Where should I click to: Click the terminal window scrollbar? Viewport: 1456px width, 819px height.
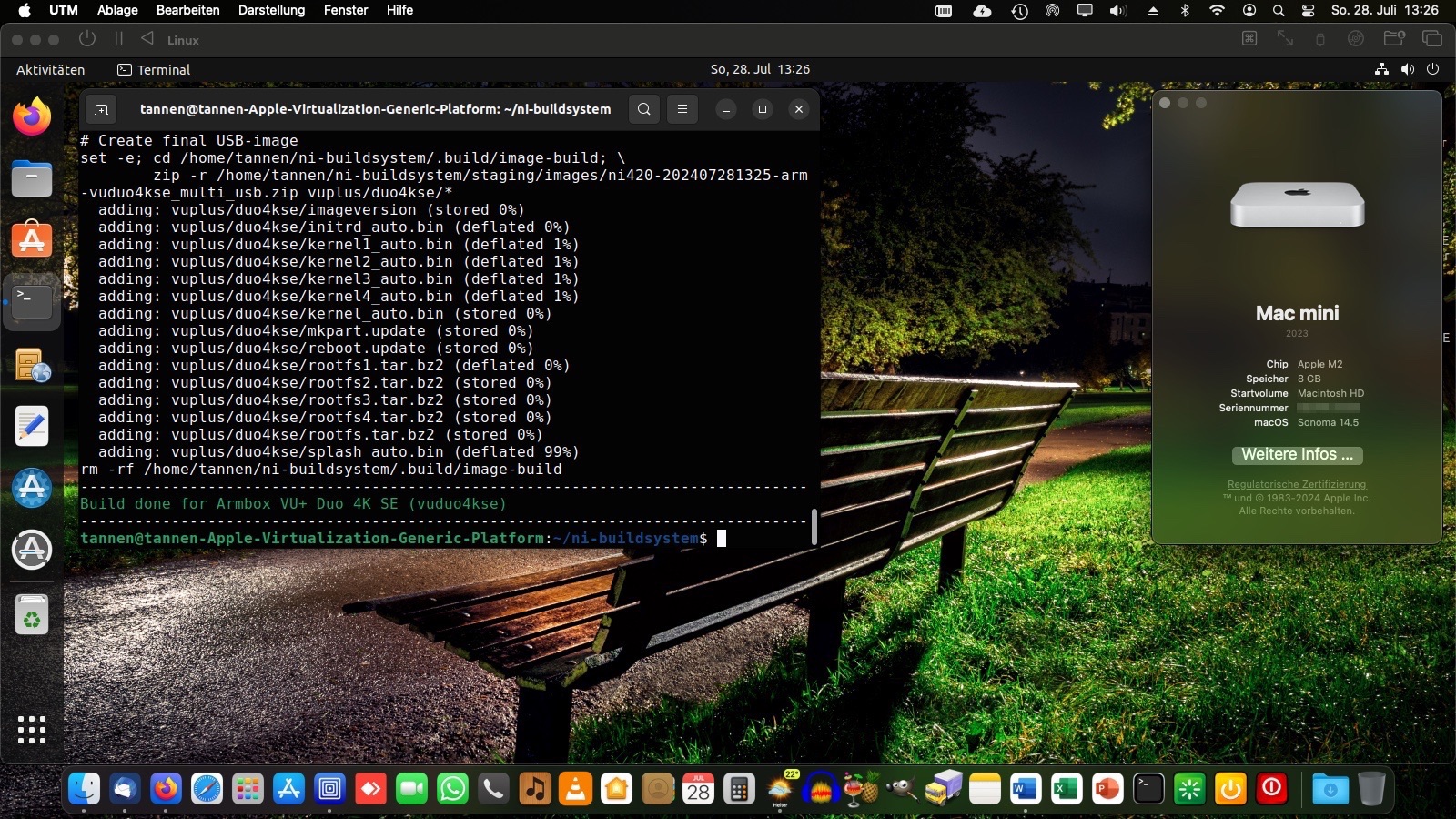(814, 526)
